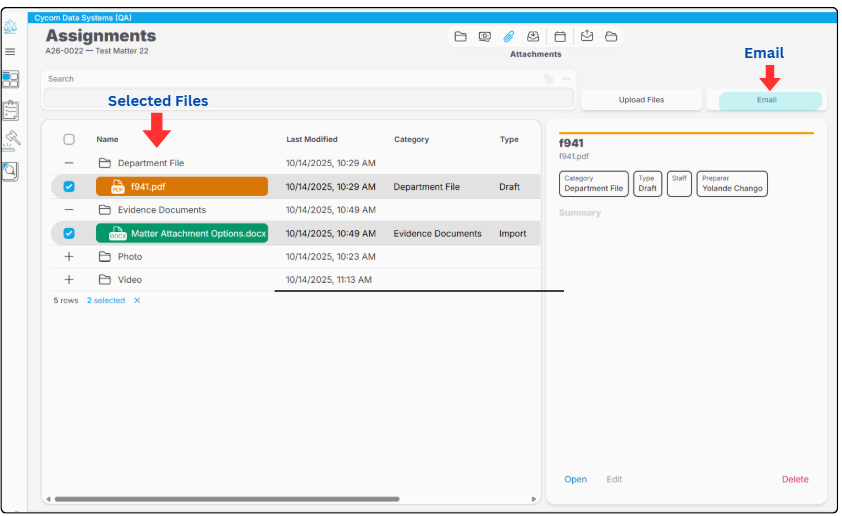Open the hamburger menu in the sidebar

pyautogui.click(x=10, y=52)
